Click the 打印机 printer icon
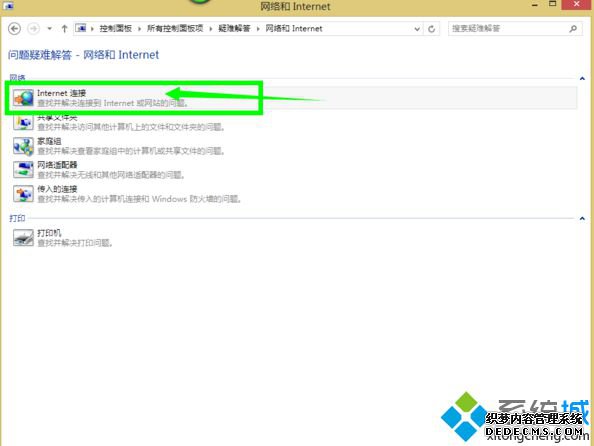594x446 pixels. (x=23, y=238)
